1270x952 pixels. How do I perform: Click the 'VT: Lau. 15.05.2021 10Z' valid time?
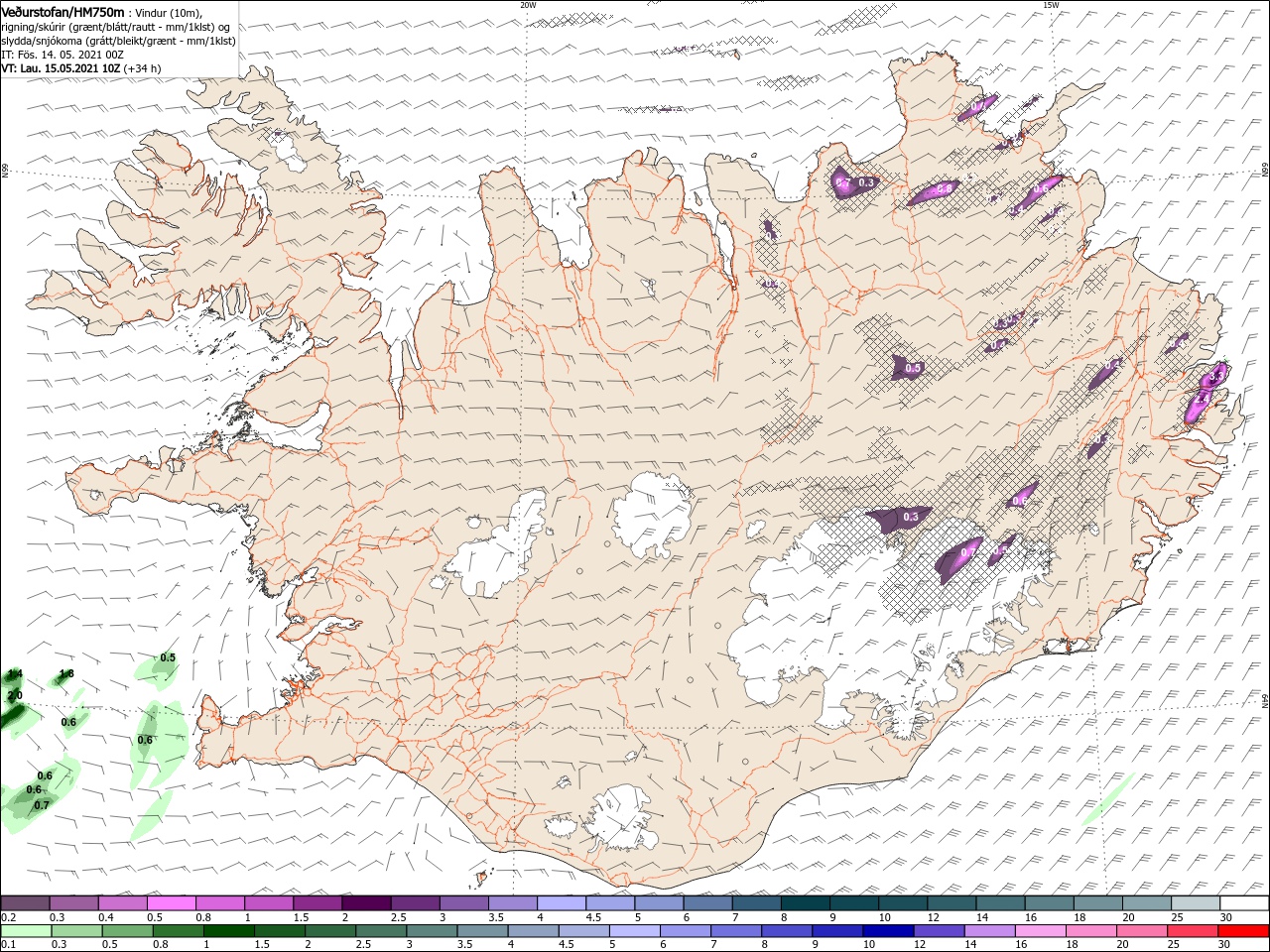point(61,68)
